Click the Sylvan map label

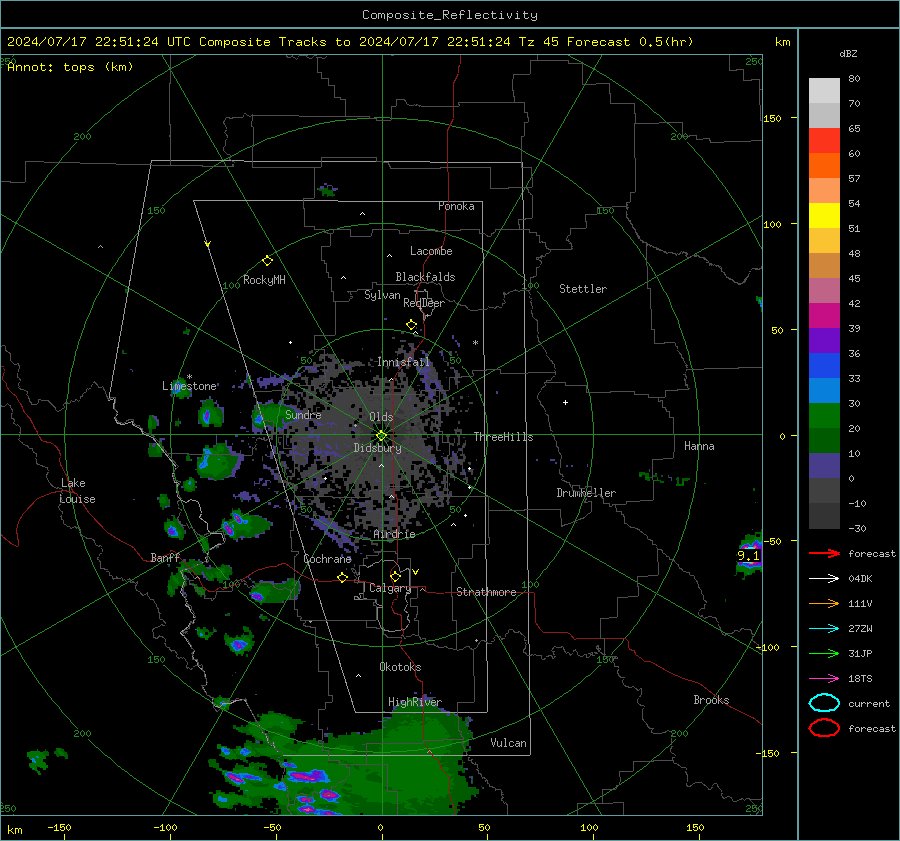[x=382, y=295]
